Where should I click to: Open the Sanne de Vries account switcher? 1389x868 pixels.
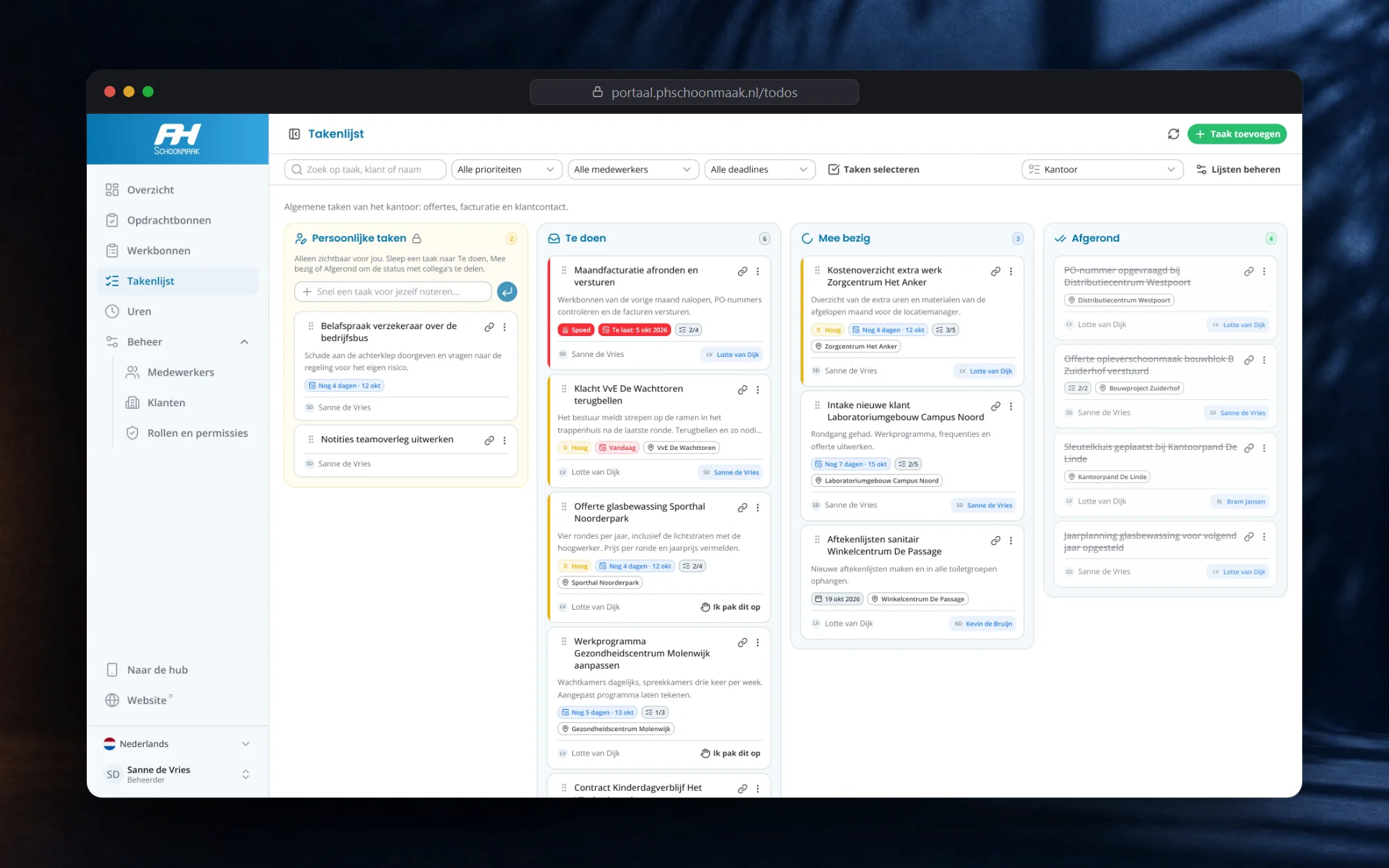(x=177, y=774)
